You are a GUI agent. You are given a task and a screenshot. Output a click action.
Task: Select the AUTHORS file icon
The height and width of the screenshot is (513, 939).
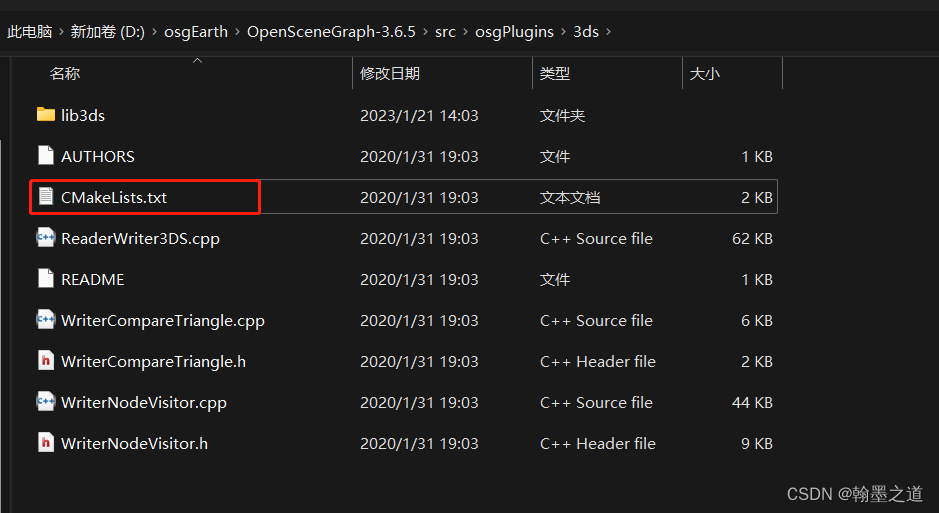(x=46, y=156)
